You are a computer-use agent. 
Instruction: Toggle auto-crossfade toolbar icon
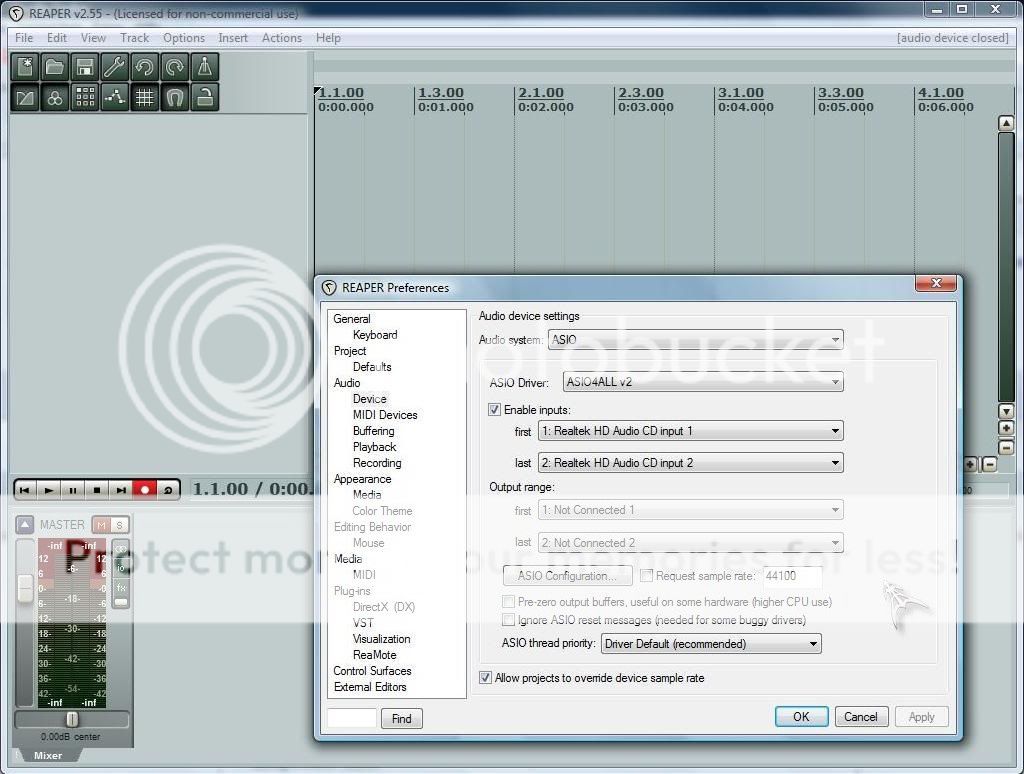(x=25, y=97)
